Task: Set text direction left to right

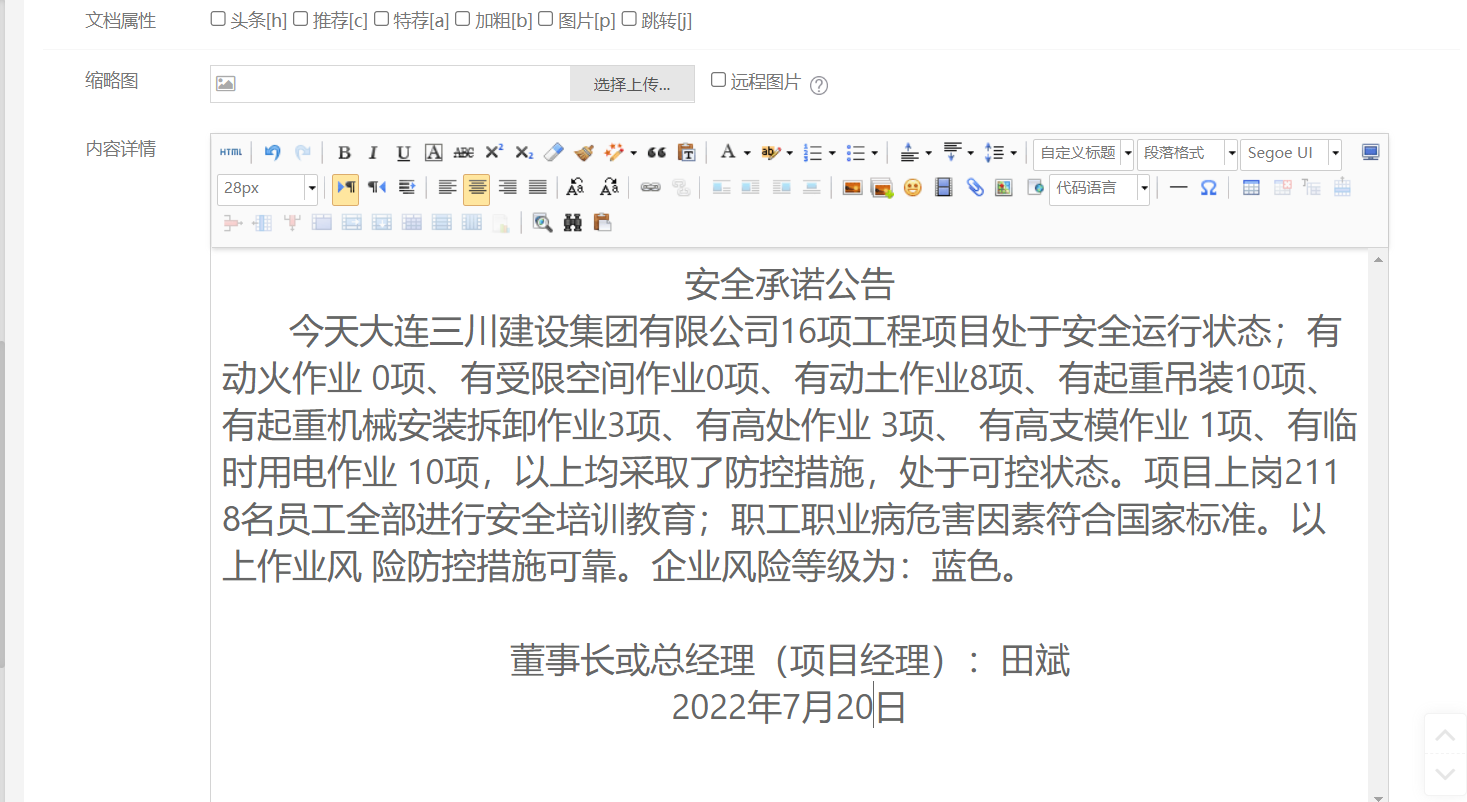Action: [346, 188]
